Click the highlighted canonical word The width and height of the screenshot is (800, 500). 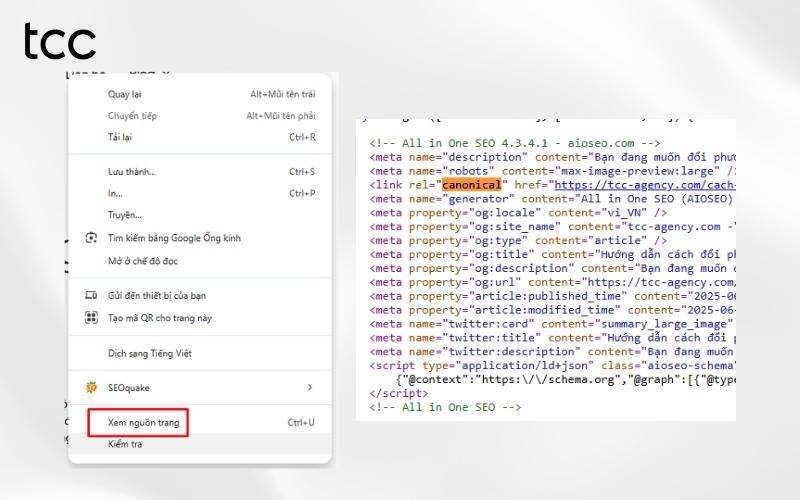tap(471, 185)
